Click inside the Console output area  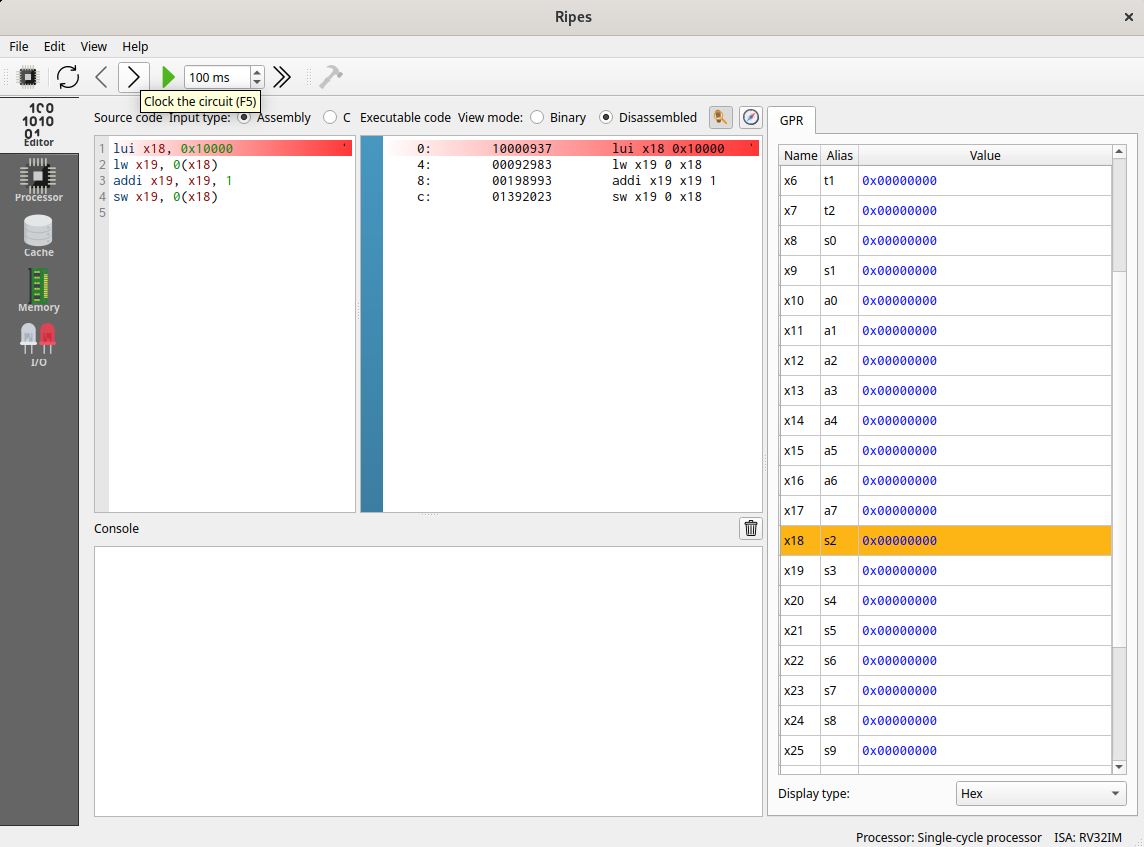(x=428, y=681)
